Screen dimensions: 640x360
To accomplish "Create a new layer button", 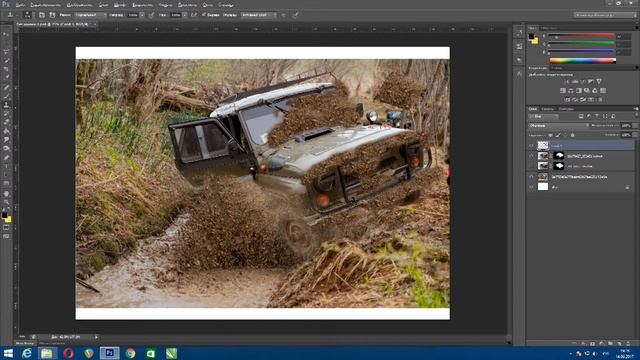I will tap(620, 344).
